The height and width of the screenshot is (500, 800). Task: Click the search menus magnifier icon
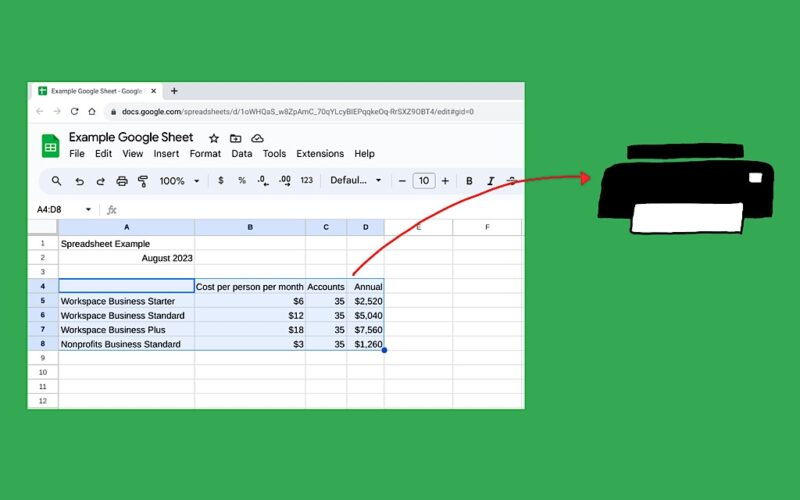click(56, 181)
